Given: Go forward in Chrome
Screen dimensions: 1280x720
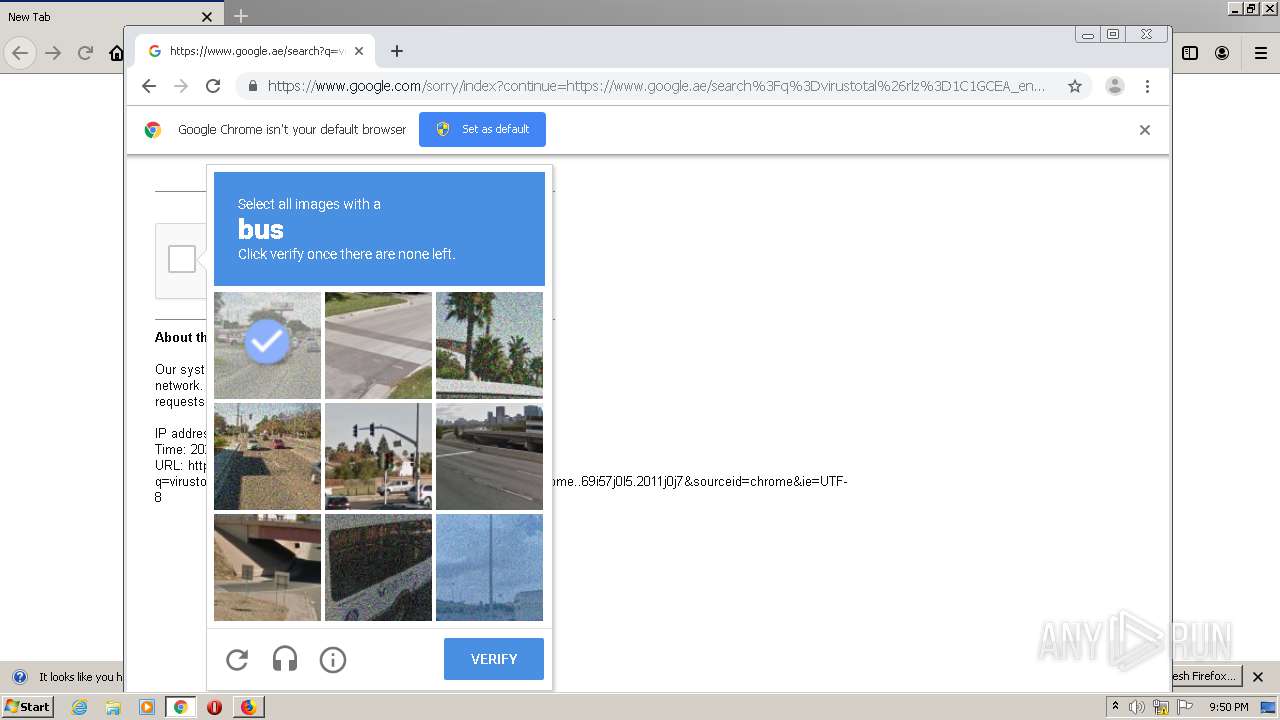Looking at the screenshot, I should click(x=181, y=86).
